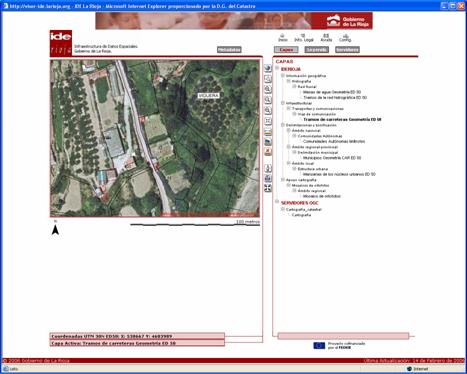
Task: Click the Metadatos button
Action: [x=229, y=50]
